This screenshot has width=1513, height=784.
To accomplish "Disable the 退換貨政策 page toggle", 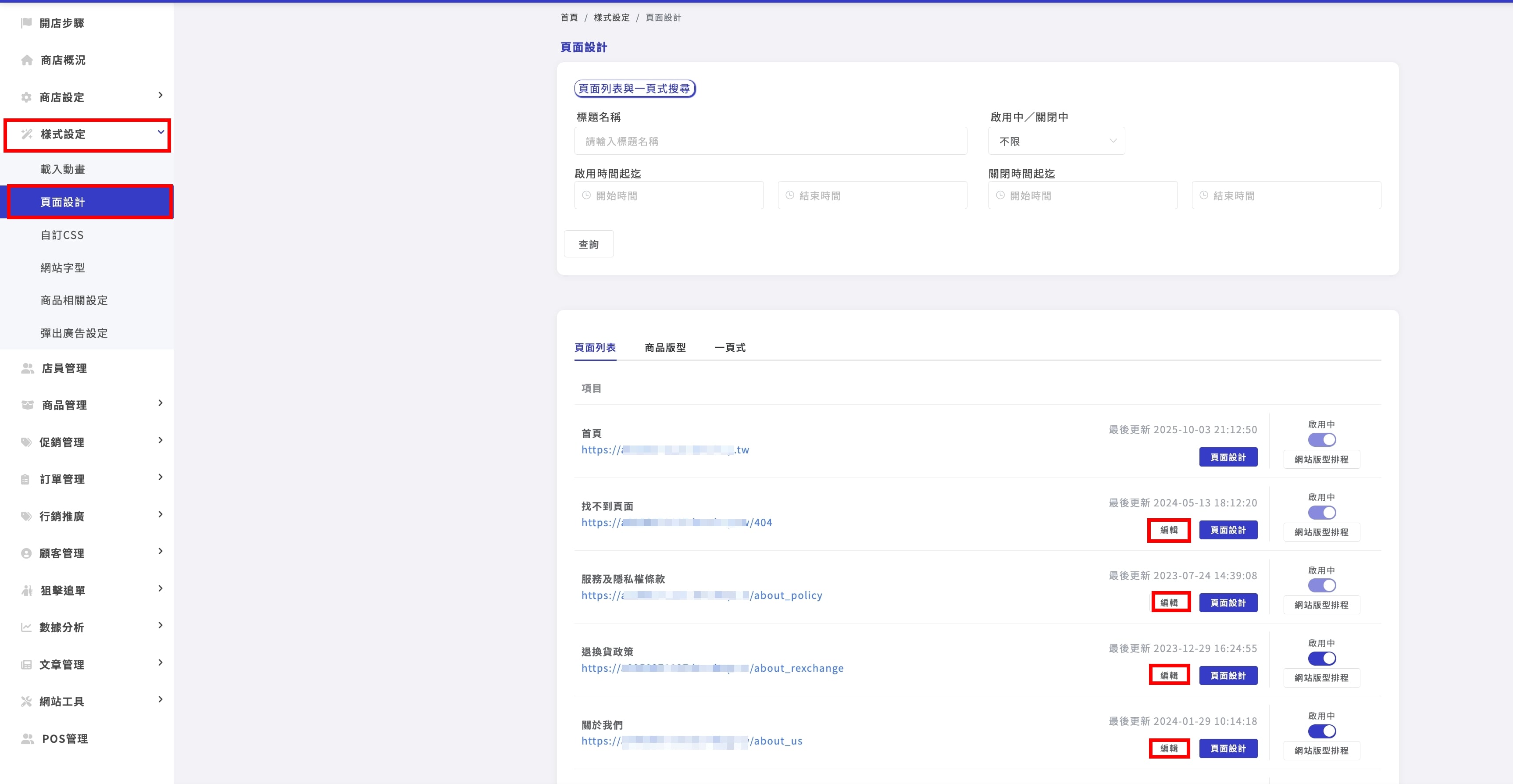I will click(x=1321, y=658).
